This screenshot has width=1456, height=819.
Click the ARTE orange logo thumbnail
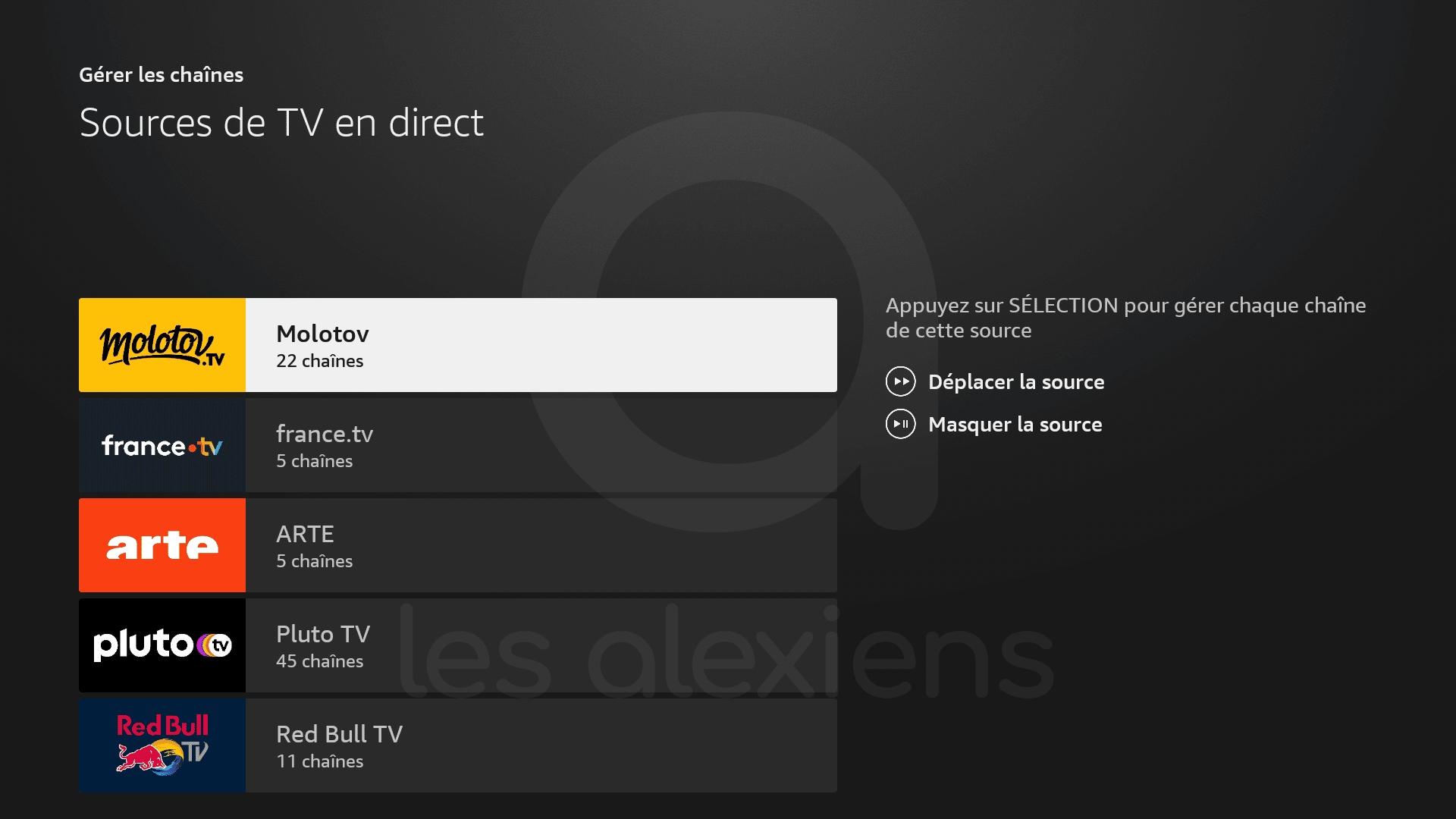pos(162,545)
